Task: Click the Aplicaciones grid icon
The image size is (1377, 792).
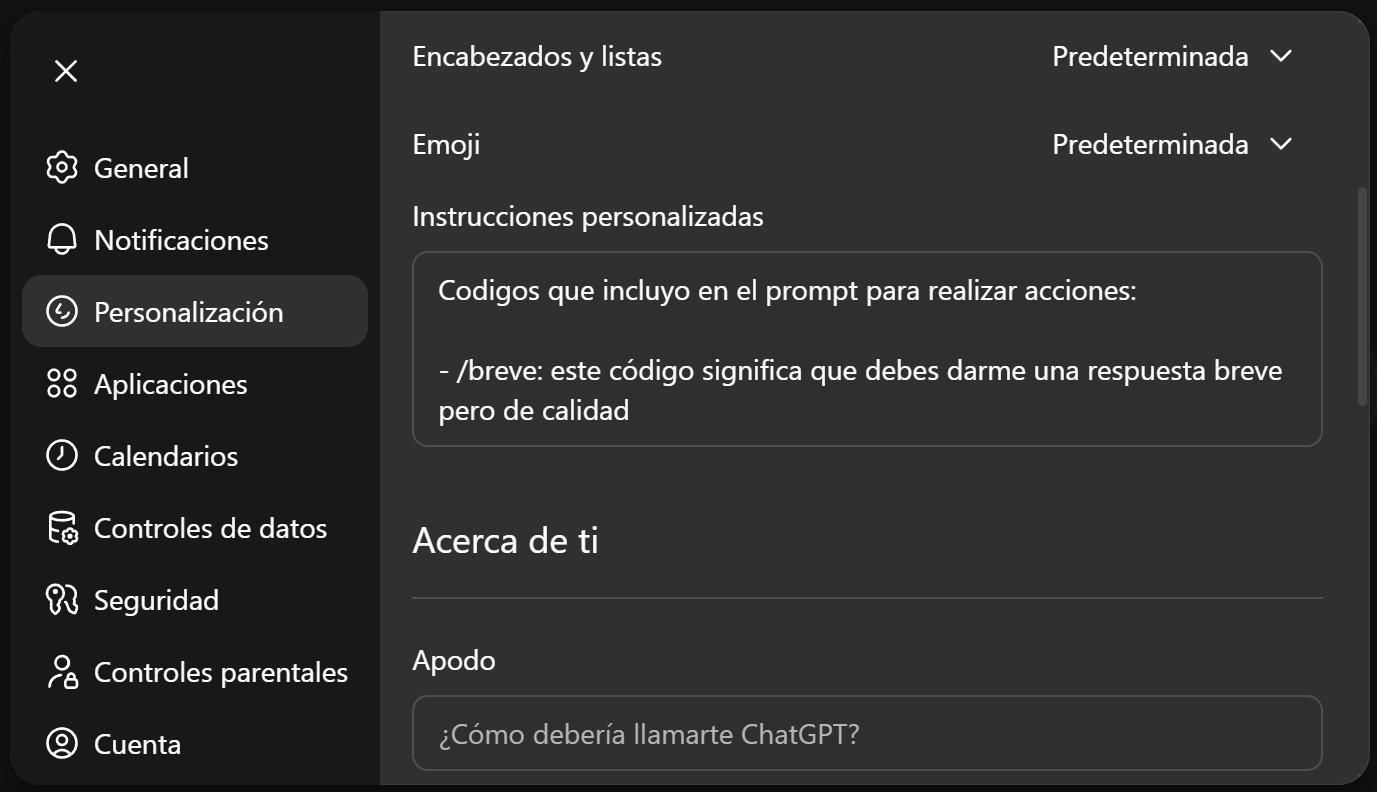Action: (62, 384)
